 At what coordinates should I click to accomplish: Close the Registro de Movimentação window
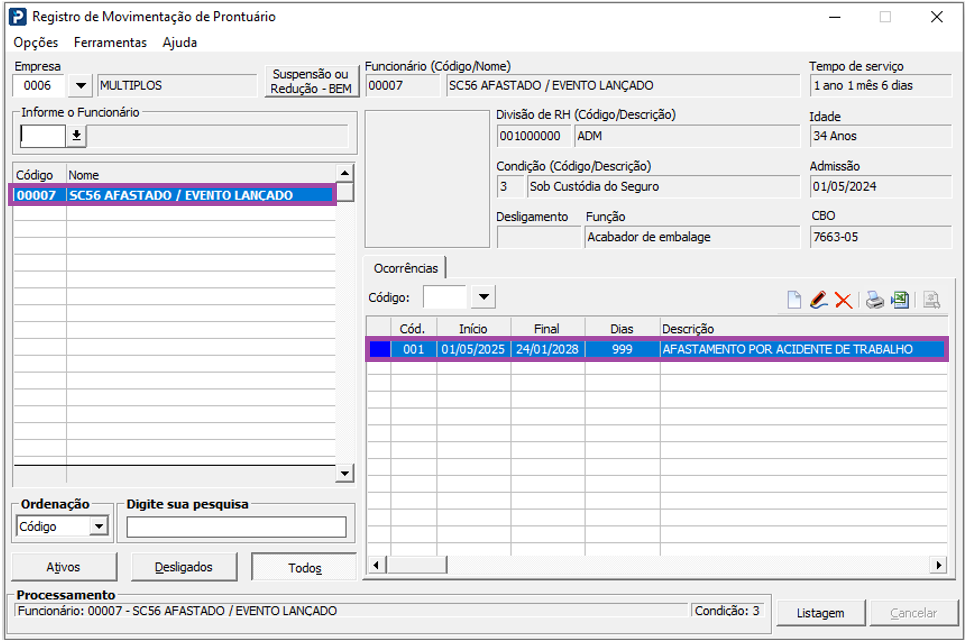click(x=936, y=17)
